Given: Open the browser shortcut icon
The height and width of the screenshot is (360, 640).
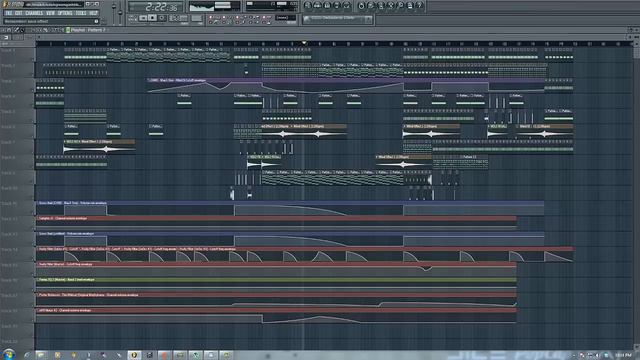Looking at the screenshot, I should [x=337, y=5].
